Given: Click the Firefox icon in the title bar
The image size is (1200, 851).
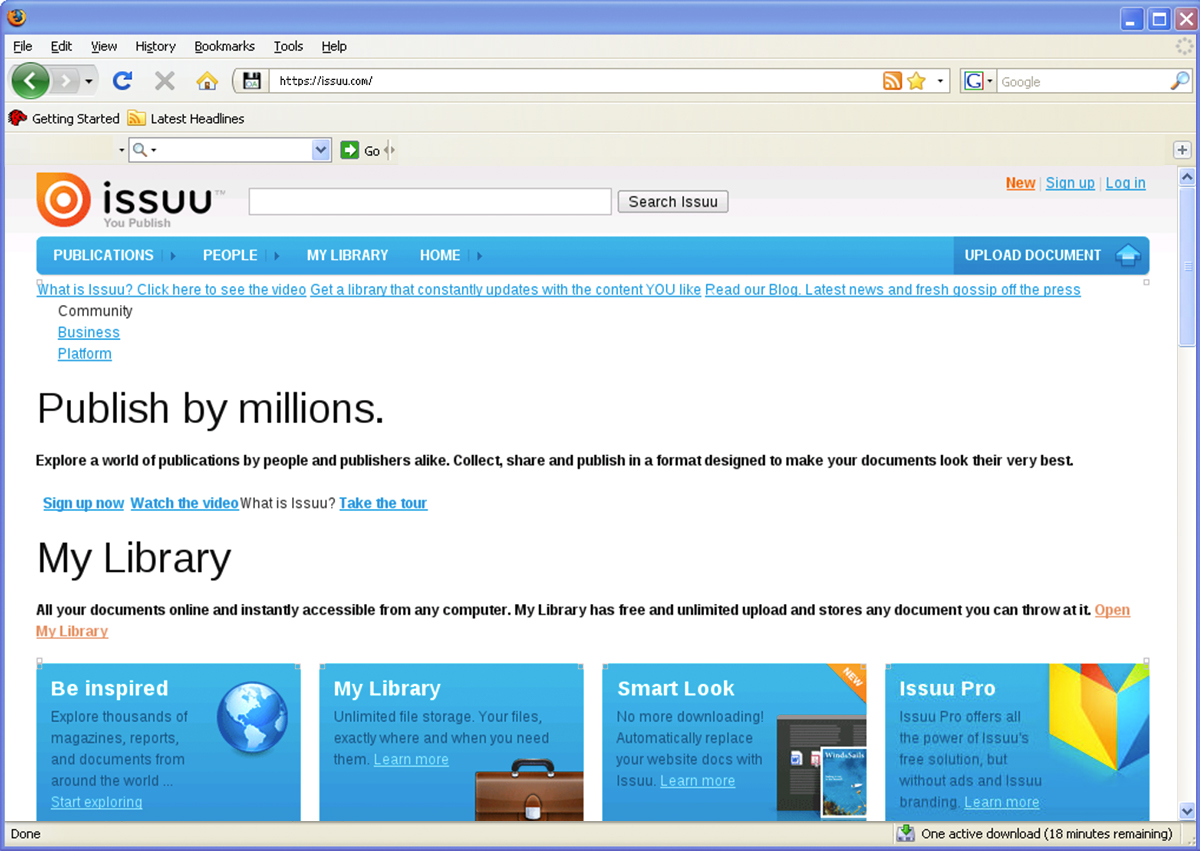Looking at the screenshot, I should pyautogui.click(x=17, y=17).
